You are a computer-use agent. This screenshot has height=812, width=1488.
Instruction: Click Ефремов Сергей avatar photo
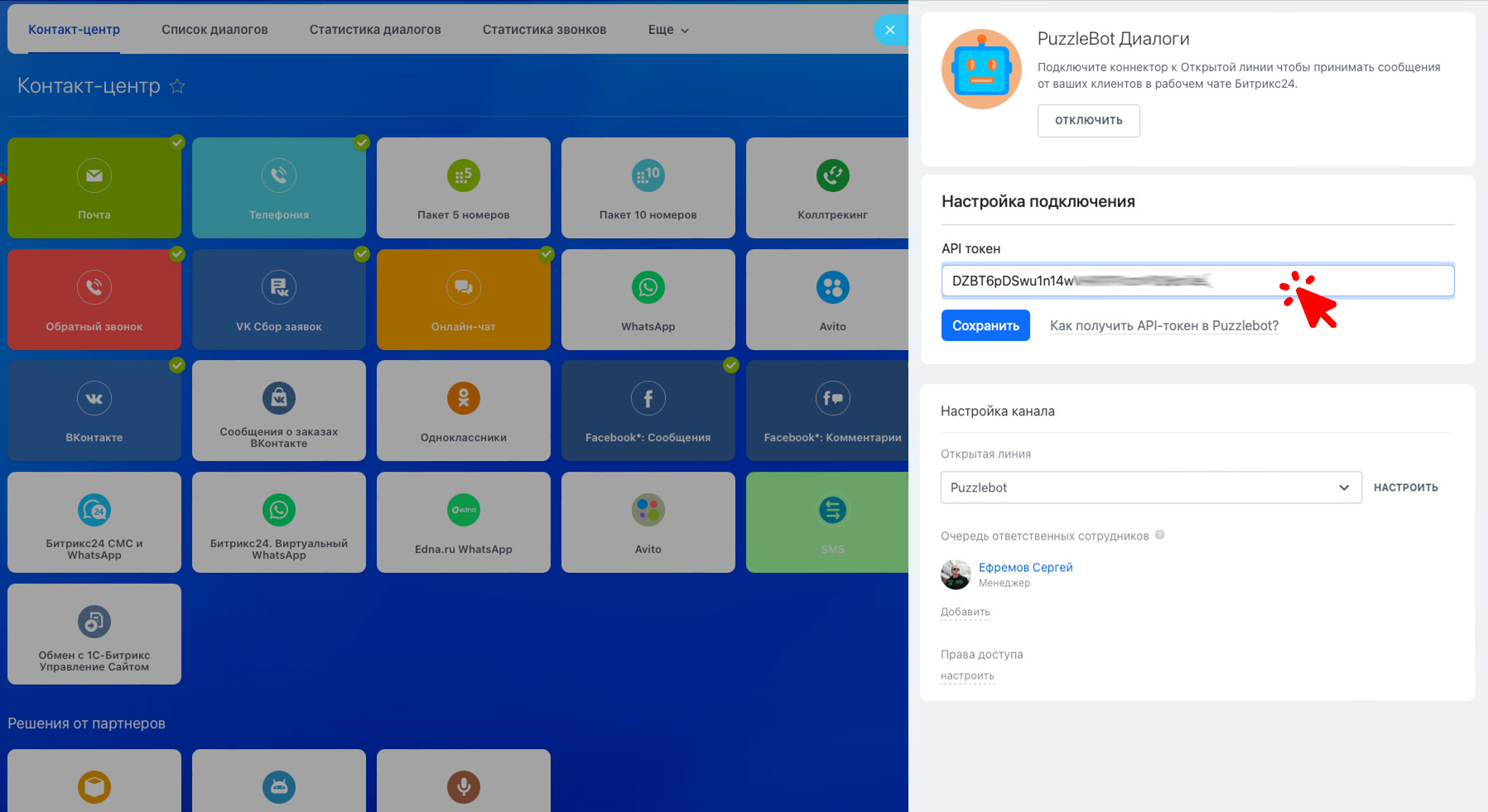tap(956, 574)
